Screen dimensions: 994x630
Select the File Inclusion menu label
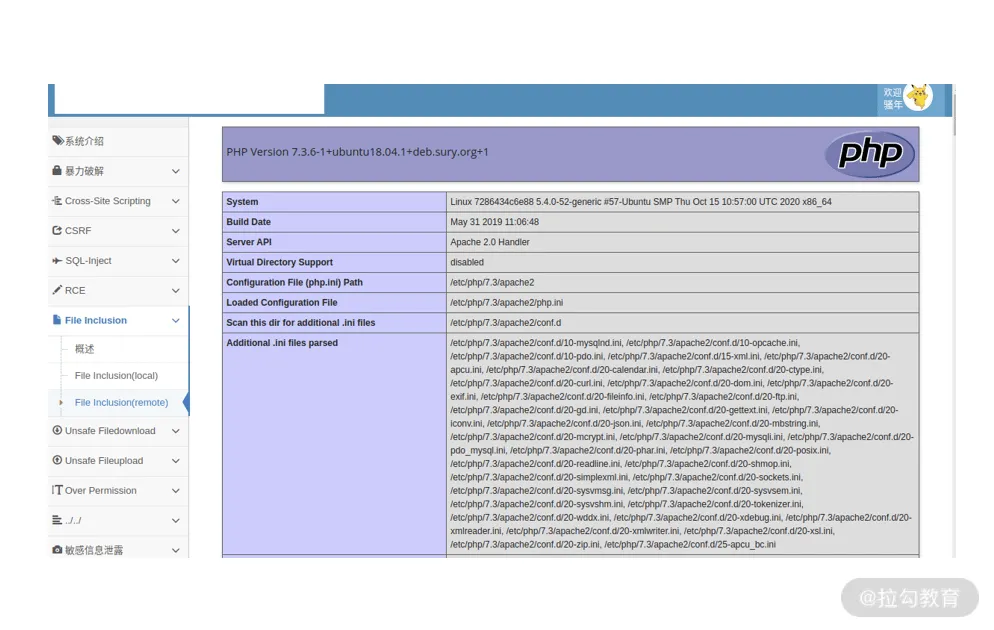click(96, 320)
